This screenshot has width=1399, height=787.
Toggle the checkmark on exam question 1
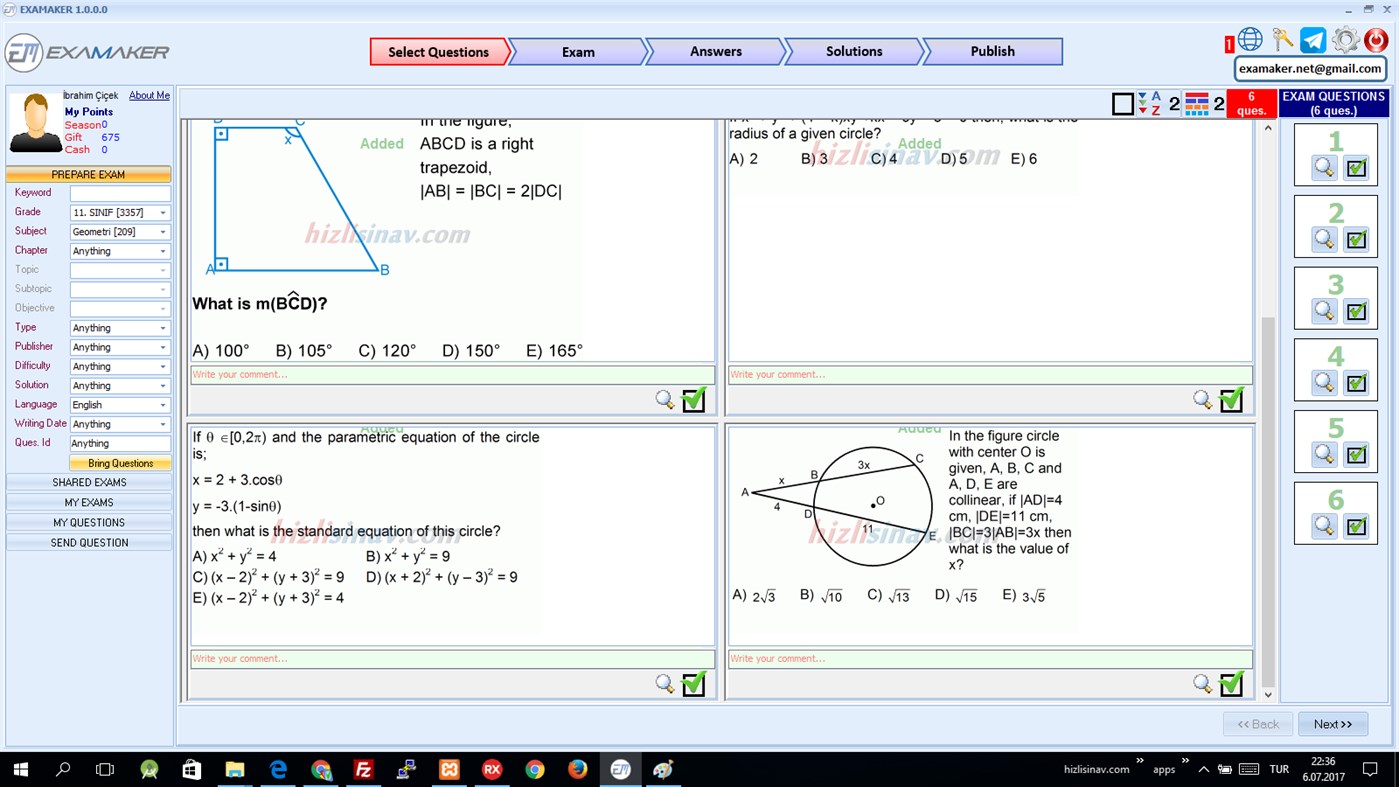click(1356, 170)
